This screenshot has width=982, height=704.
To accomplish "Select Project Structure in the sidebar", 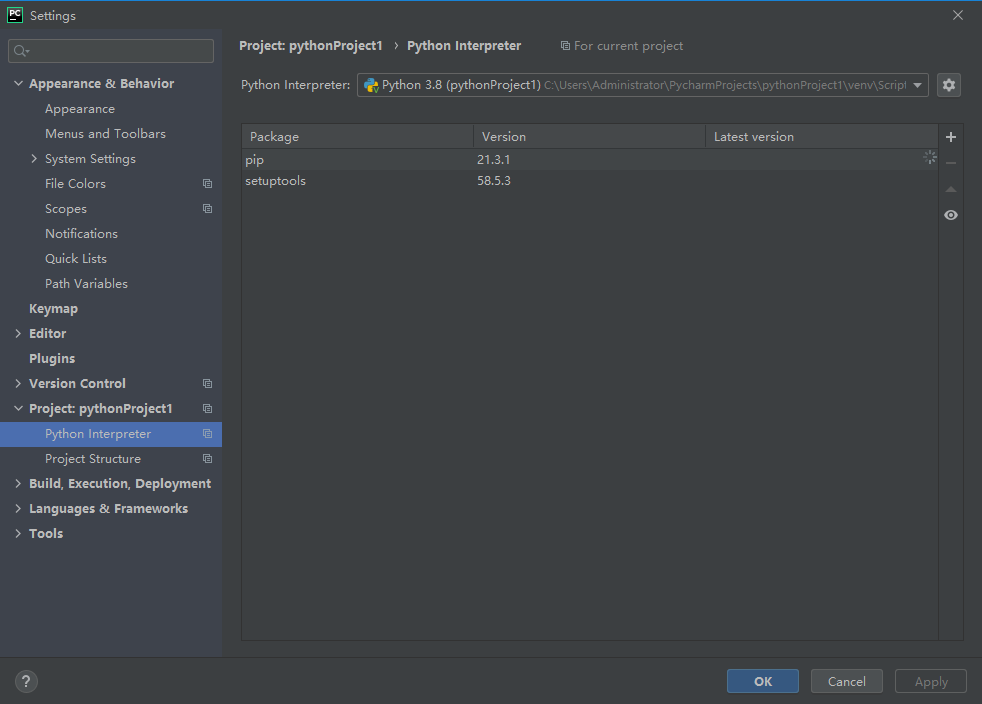I will 93,458.
